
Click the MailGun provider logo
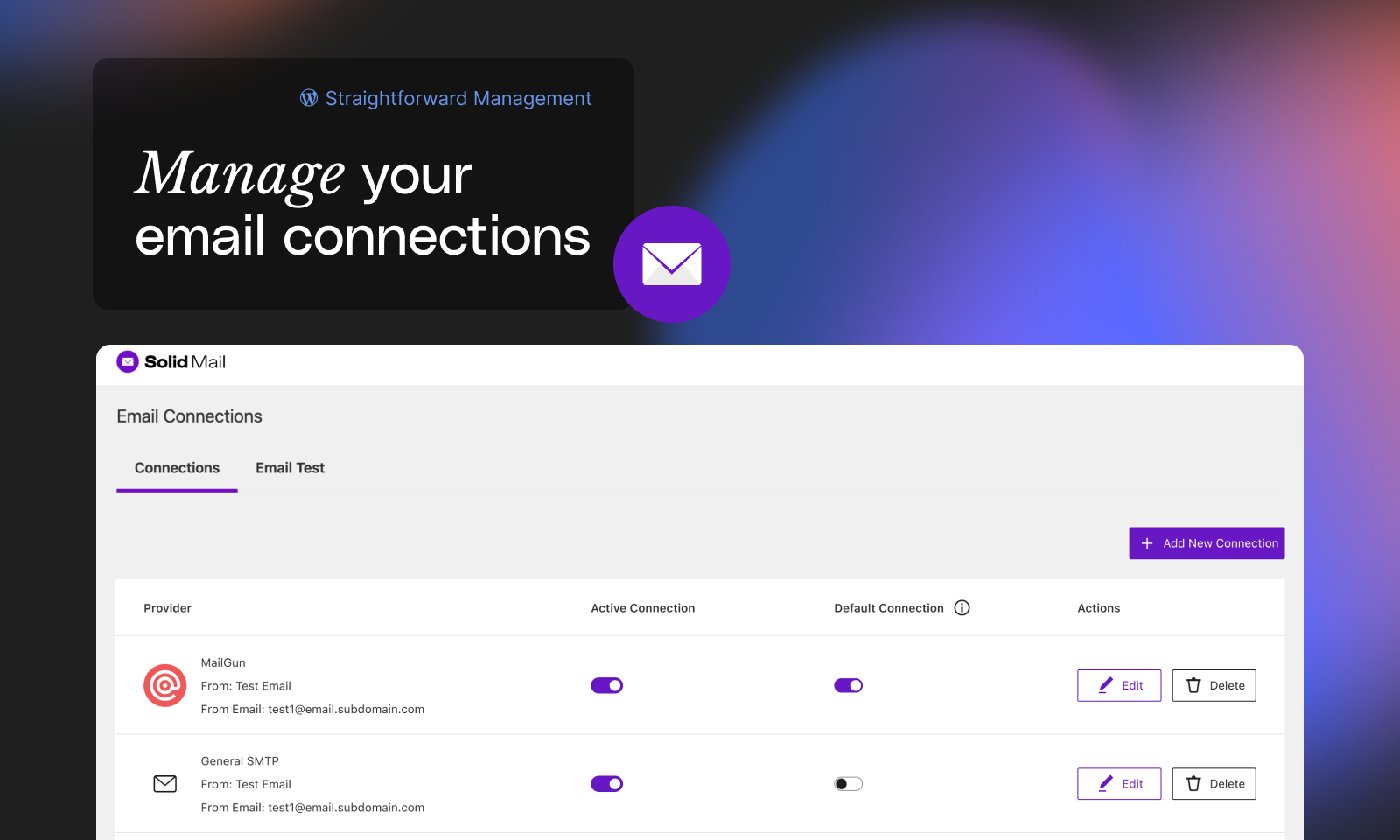[x=164, y=685]
